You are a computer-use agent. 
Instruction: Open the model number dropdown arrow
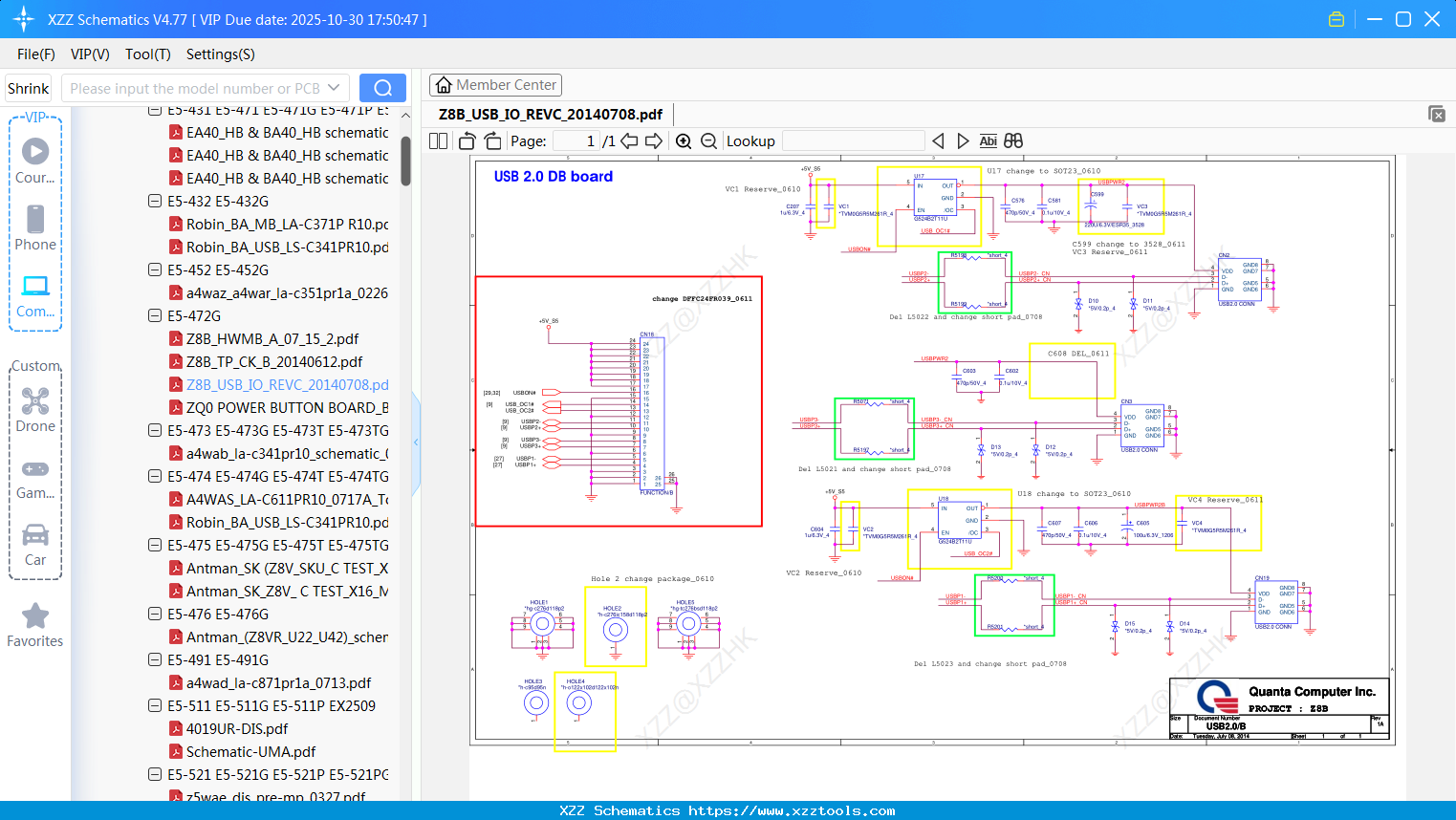coord(334,88)
